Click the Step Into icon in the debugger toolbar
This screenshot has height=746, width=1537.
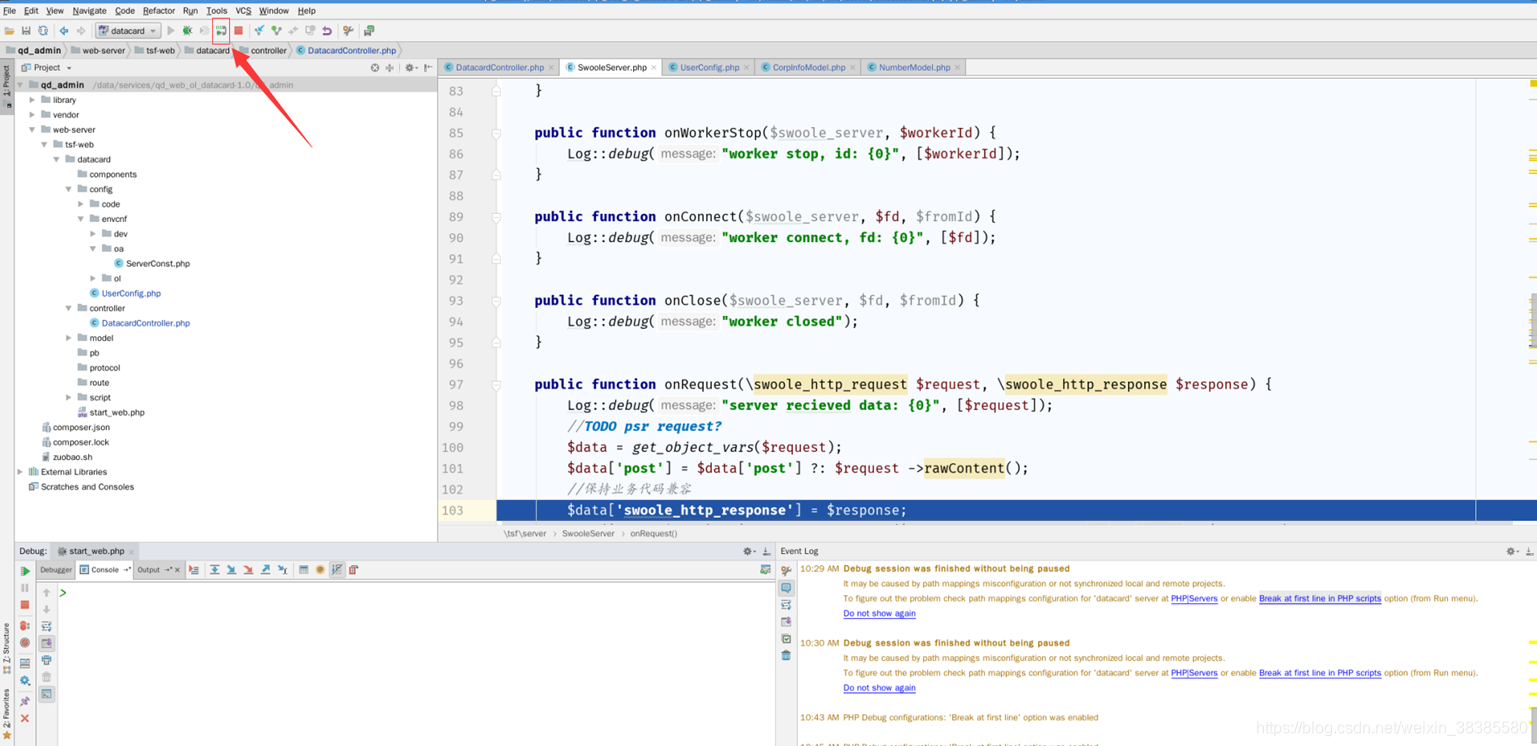231,570
